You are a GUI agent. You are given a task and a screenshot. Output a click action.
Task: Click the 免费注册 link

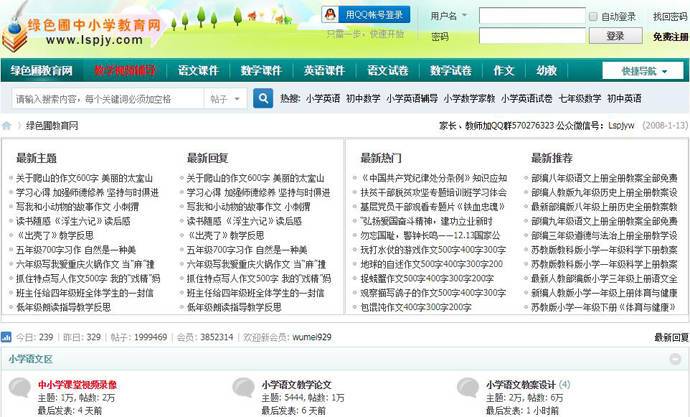point(670,36)
